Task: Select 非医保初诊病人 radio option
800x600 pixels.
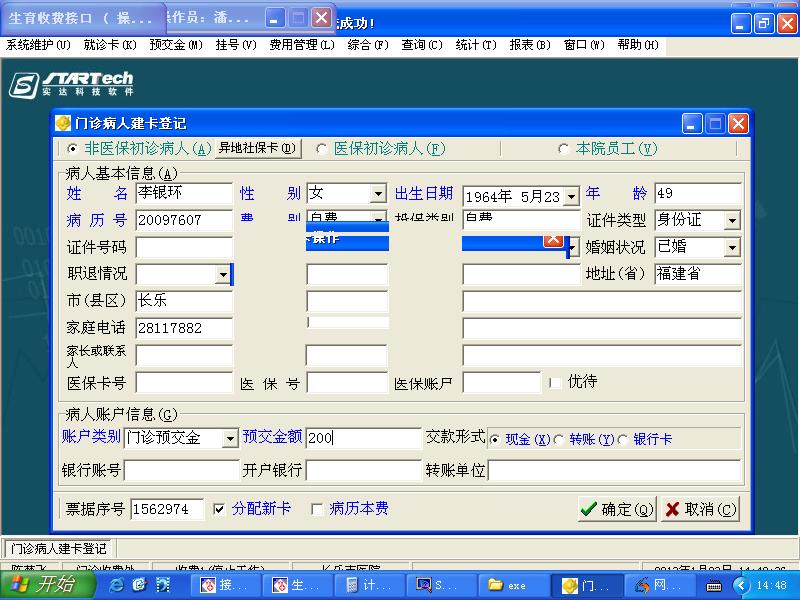Action: [x=72, y=149]
